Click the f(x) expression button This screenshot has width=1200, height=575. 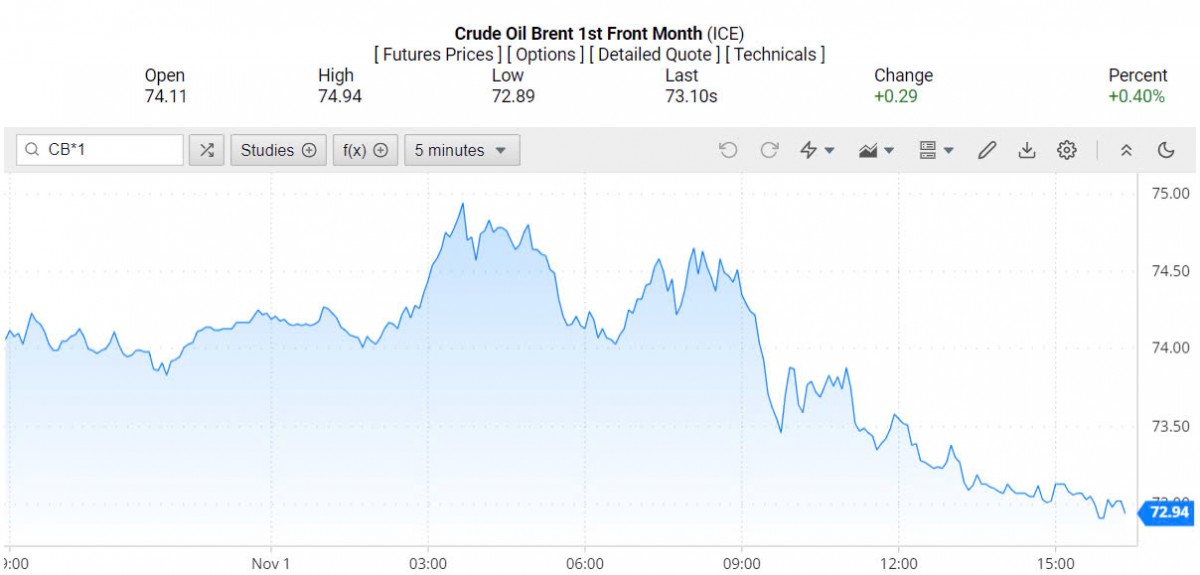(x=365, y=150)
